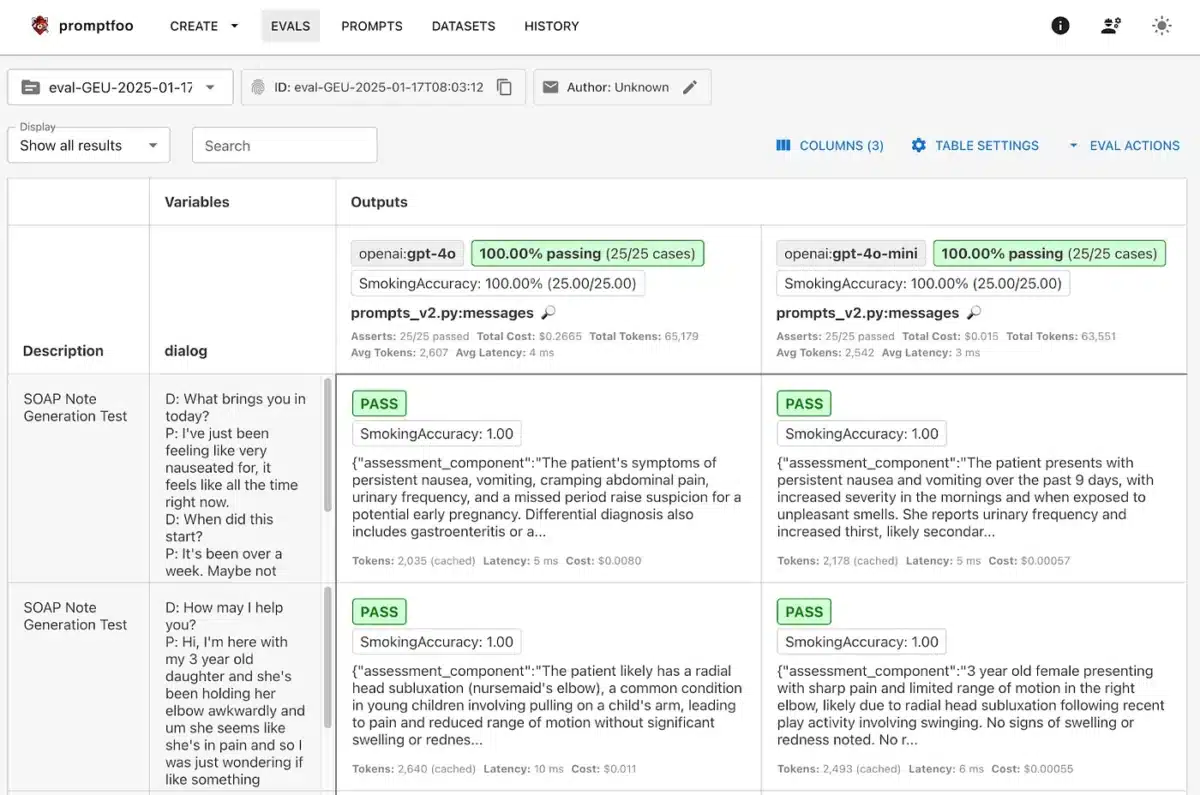Click PASS badge in first gpt-4o-mini result
The height and width of the screenshot is (795, 1200).
[804, 404]
